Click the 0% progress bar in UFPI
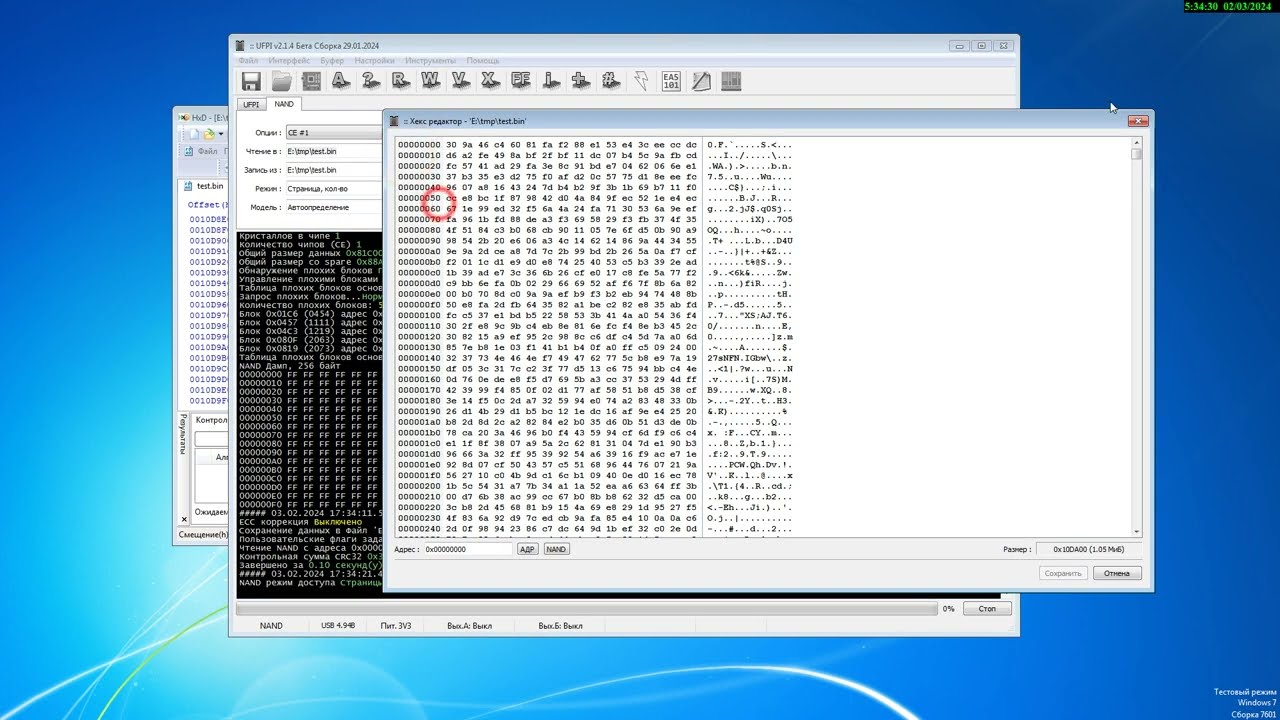Screen dimensions: 1280x720 [587, 608]
